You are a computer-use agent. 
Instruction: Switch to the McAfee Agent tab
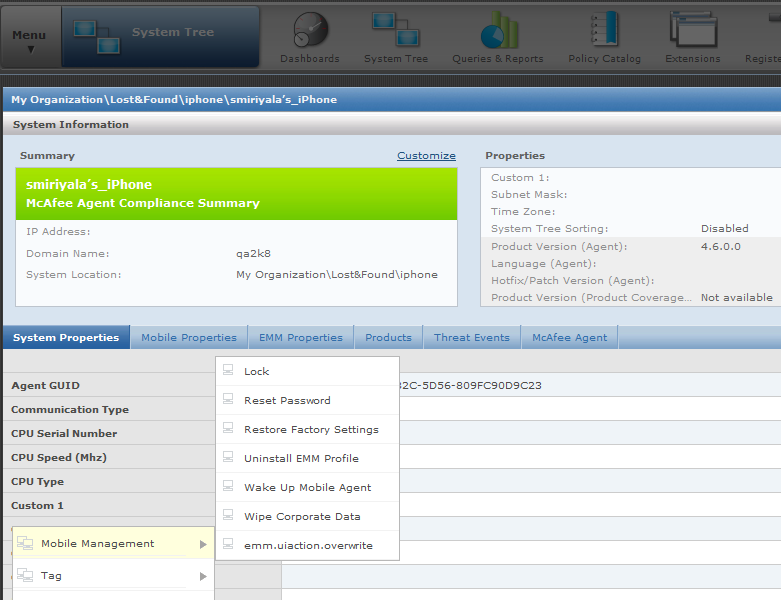click(569, 337)
